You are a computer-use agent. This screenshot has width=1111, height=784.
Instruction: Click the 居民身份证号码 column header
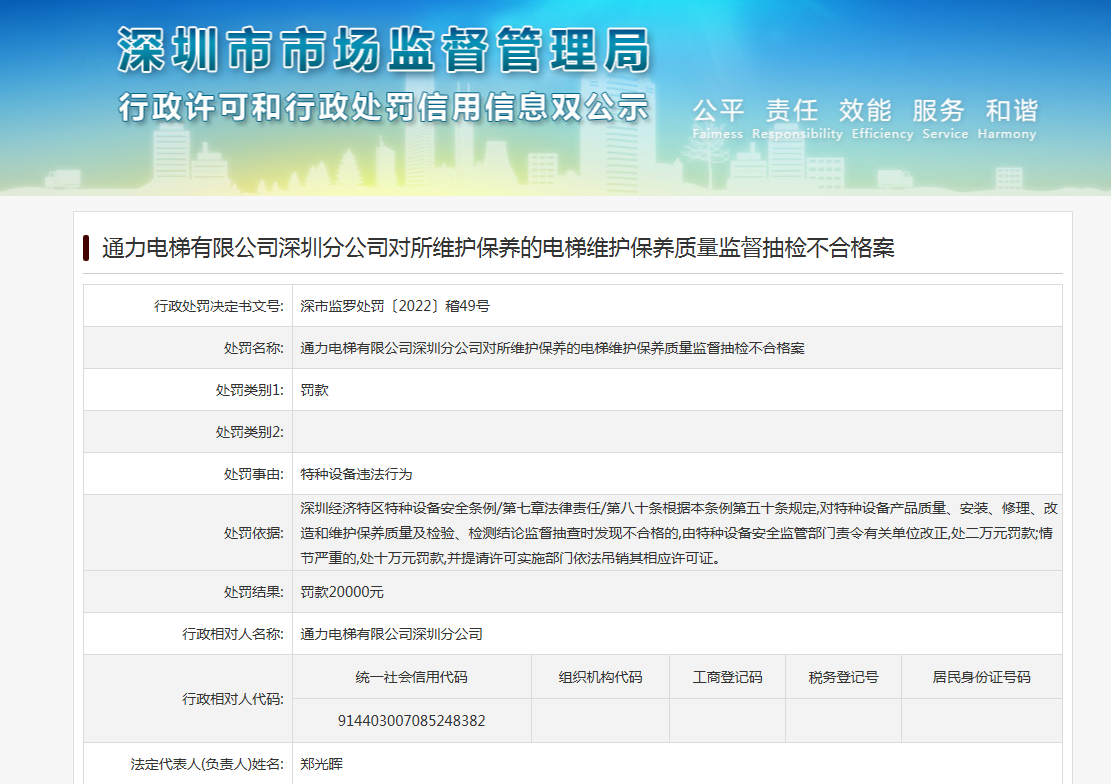click(981, 677)
